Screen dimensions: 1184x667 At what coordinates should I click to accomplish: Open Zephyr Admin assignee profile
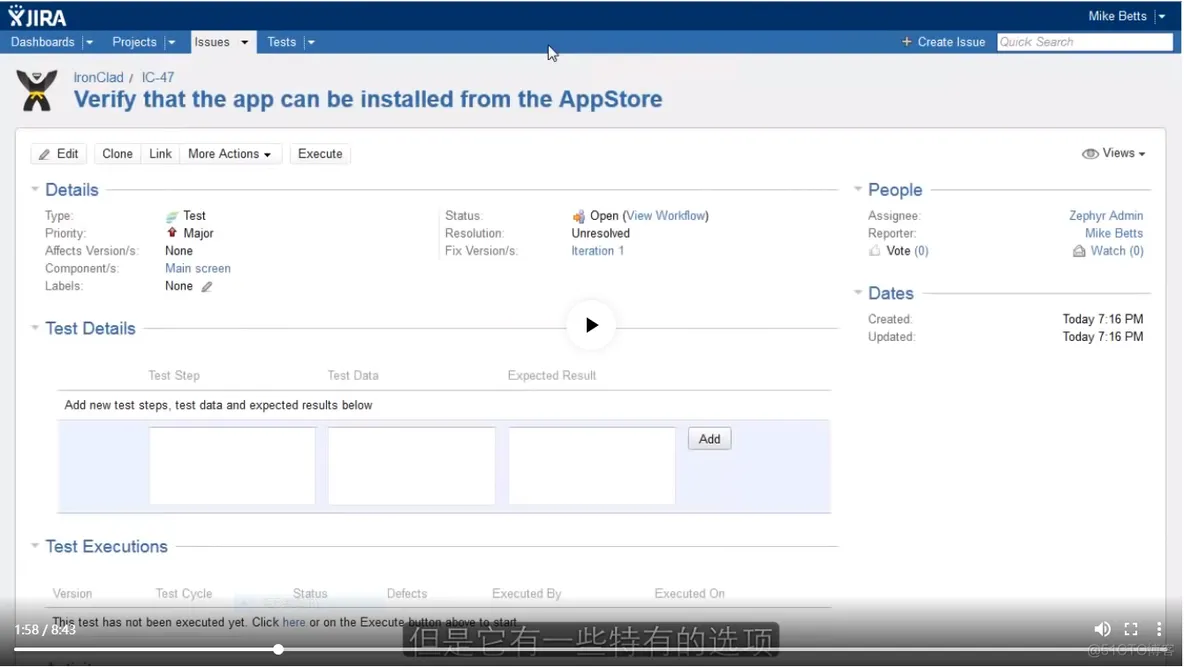click(x=1105, y=216)
